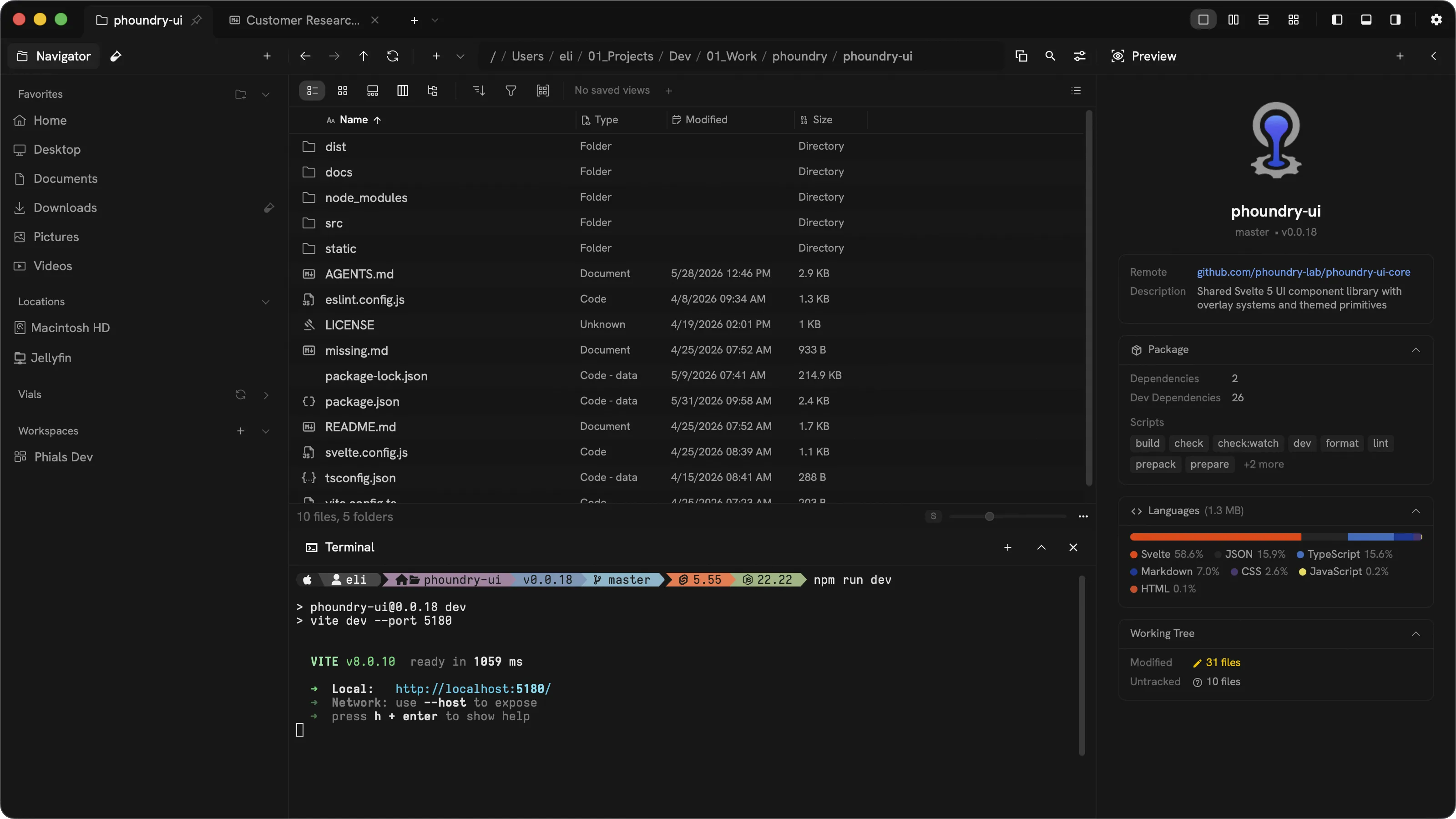Copy path icon beside breadcrumb
The width and height of the screenshot is (1456, 819).
pos(1021,56)
